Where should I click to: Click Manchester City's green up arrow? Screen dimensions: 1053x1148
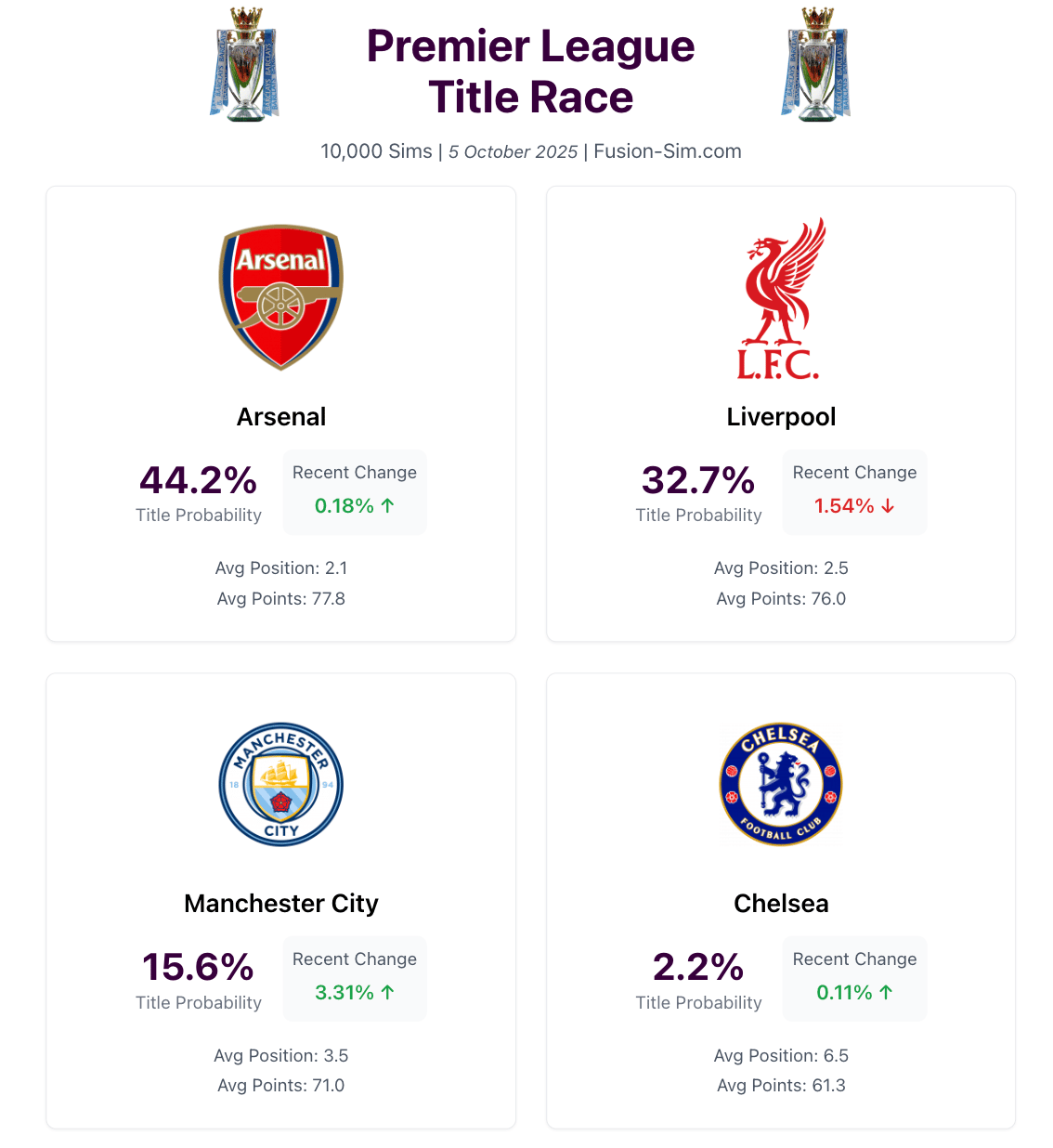click(x=388, y=992)
